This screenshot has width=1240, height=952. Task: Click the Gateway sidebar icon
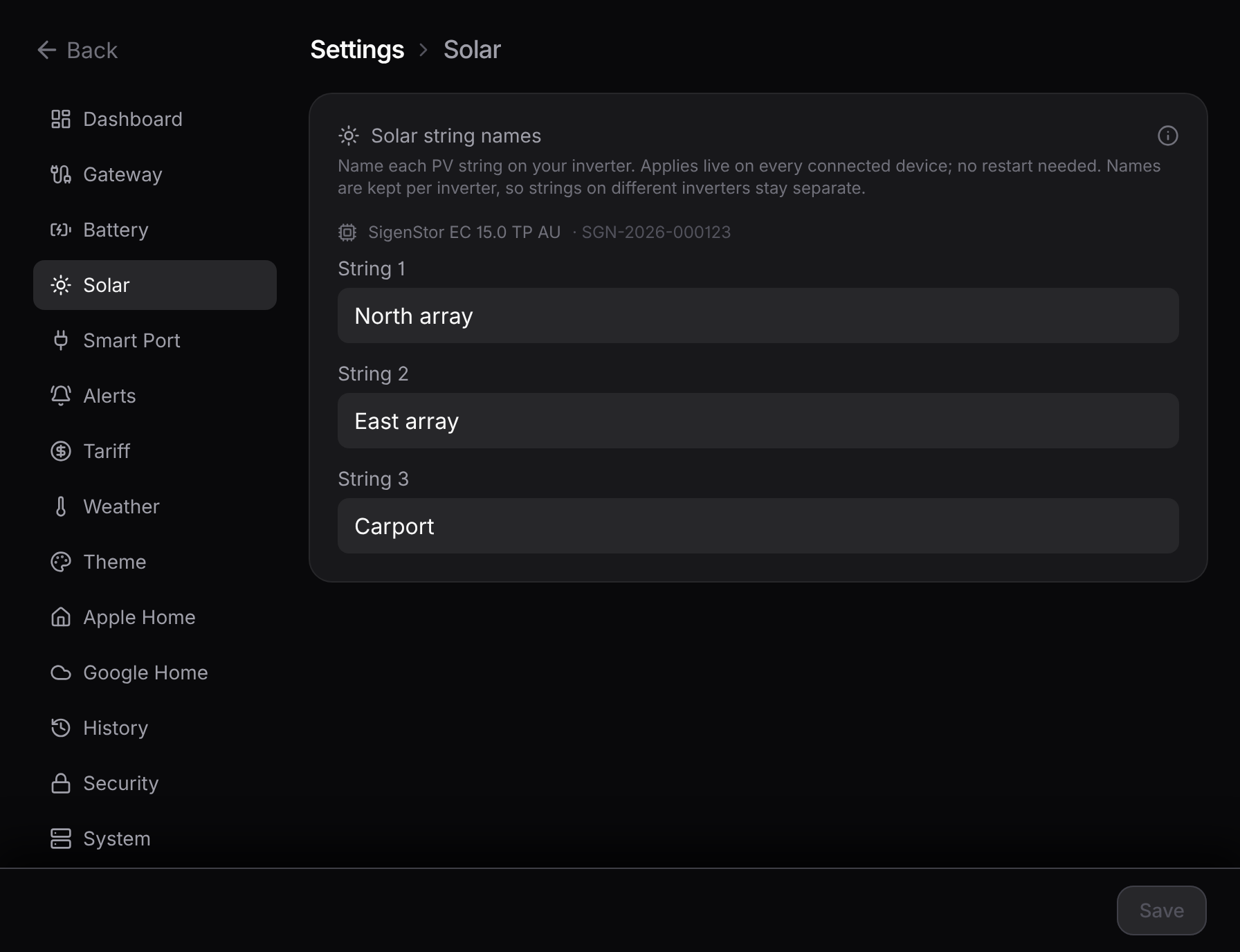click(61, 174)
